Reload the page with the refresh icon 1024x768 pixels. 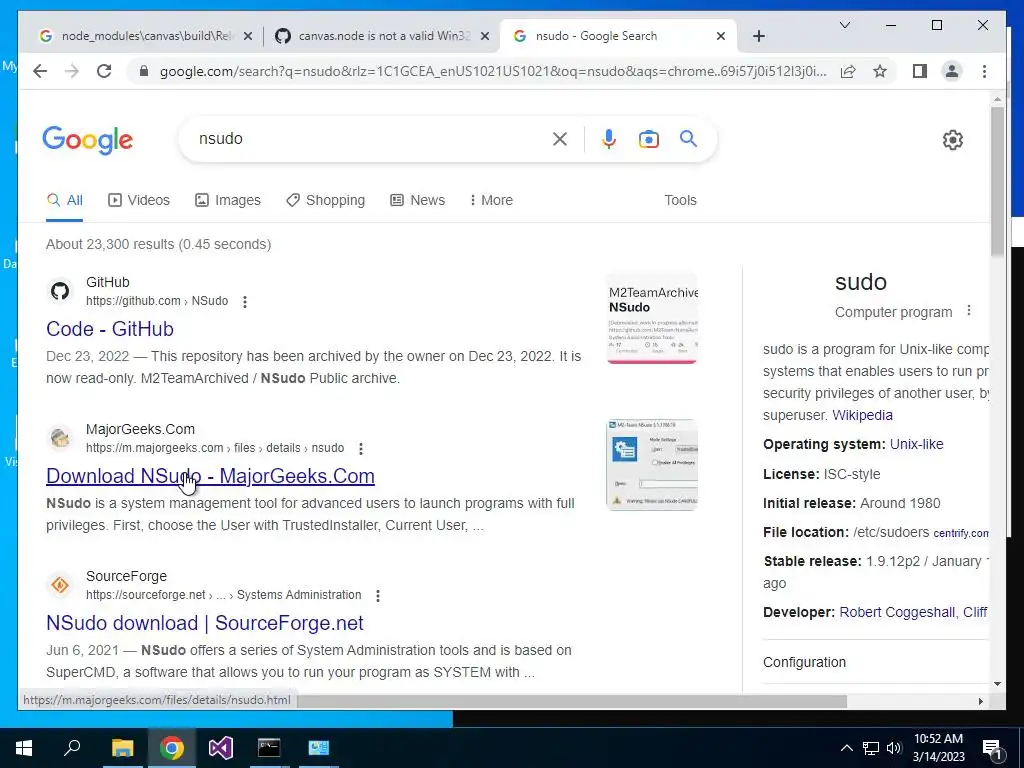(x=104, y=71)
